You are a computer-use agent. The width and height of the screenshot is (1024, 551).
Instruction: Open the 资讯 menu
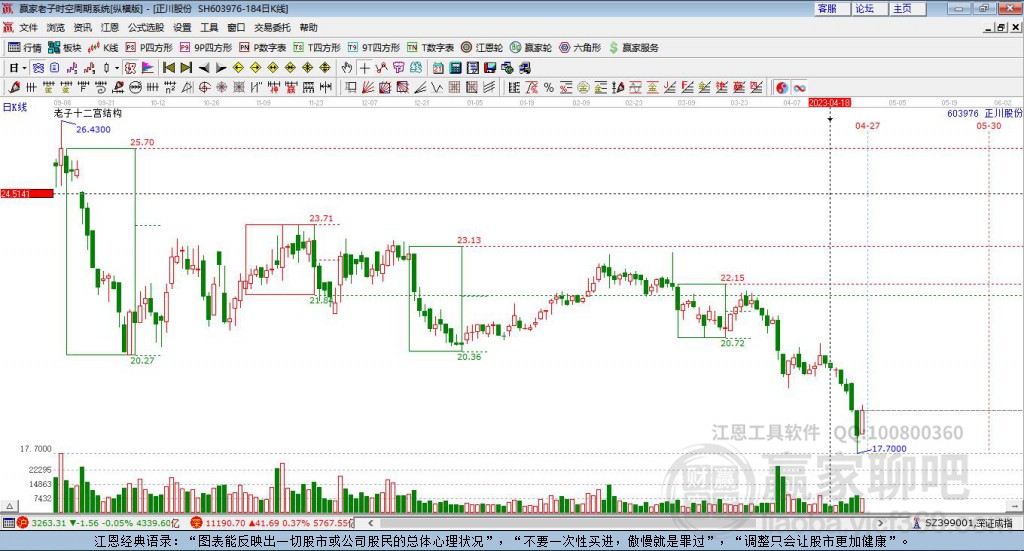(x=82, y=27)
